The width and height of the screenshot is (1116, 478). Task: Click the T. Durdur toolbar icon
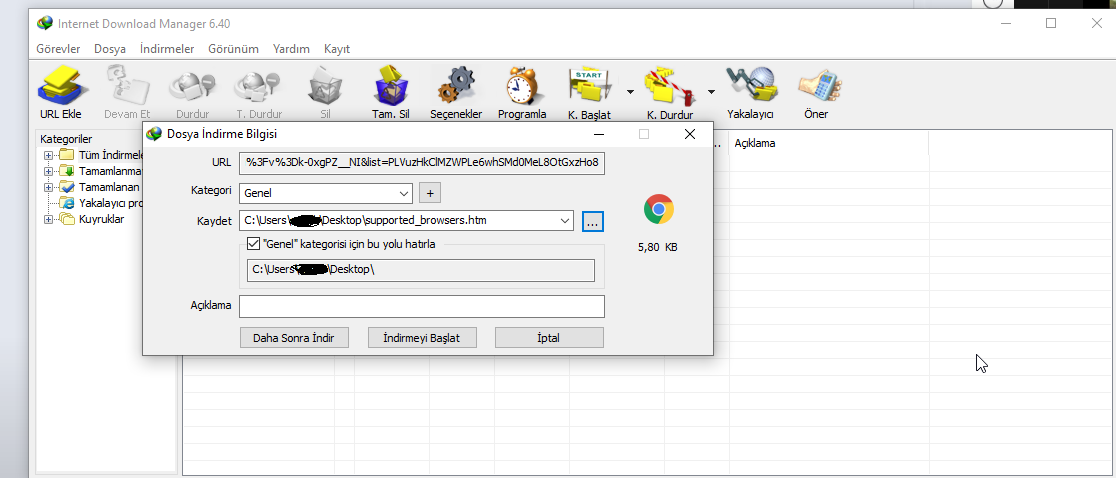[259, 85]
